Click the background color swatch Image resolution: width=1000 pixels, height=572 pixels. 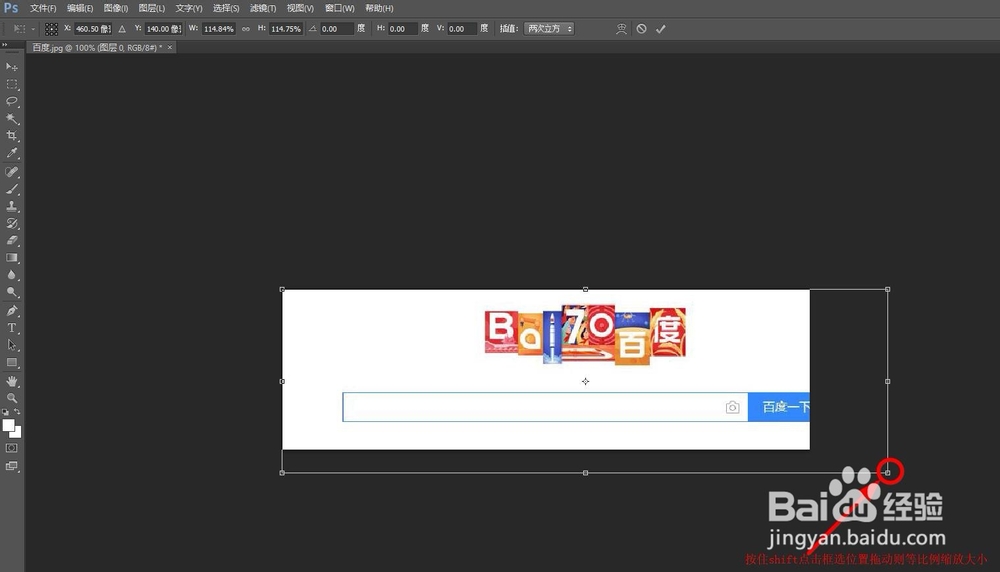pyautogui.click(x=18, y=434)
